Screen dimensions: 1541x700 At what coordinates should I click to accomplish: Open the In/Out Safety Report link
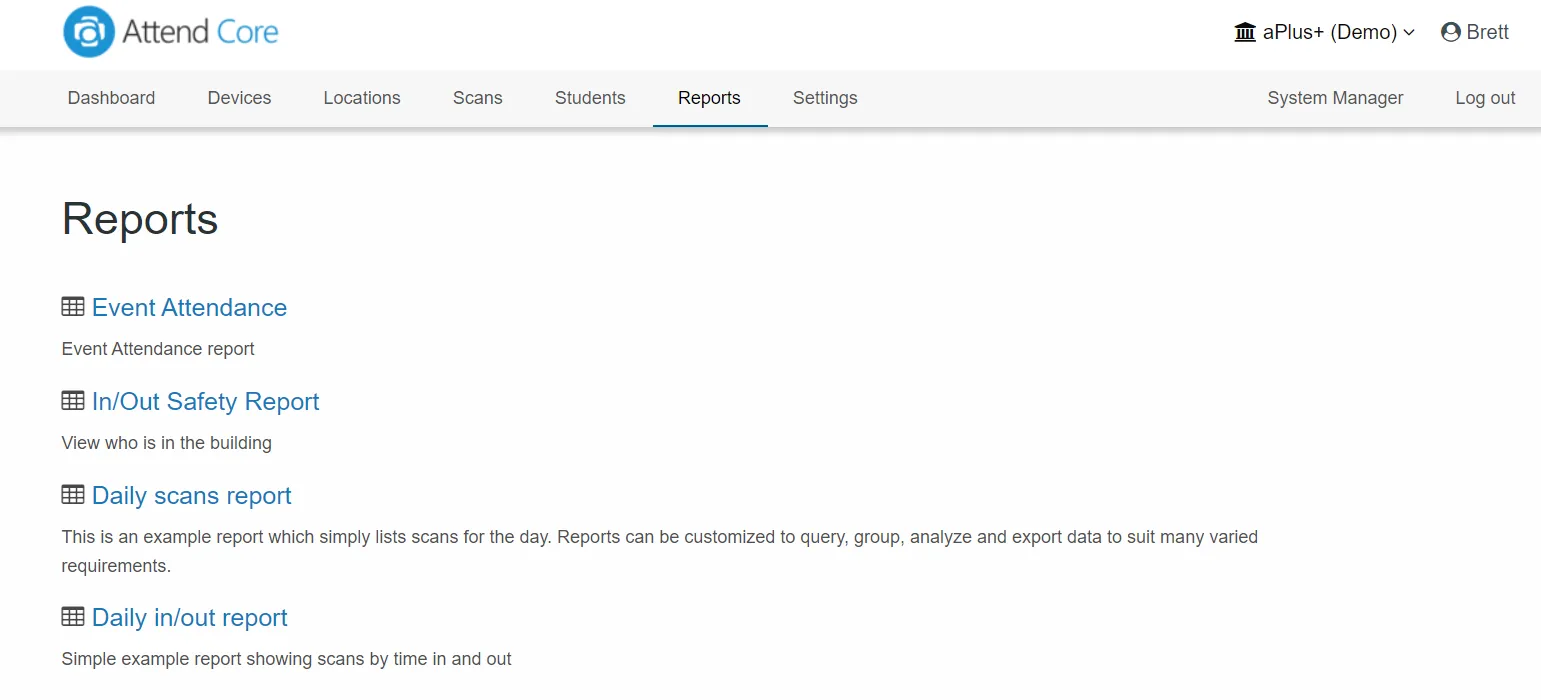pos(205,401)
